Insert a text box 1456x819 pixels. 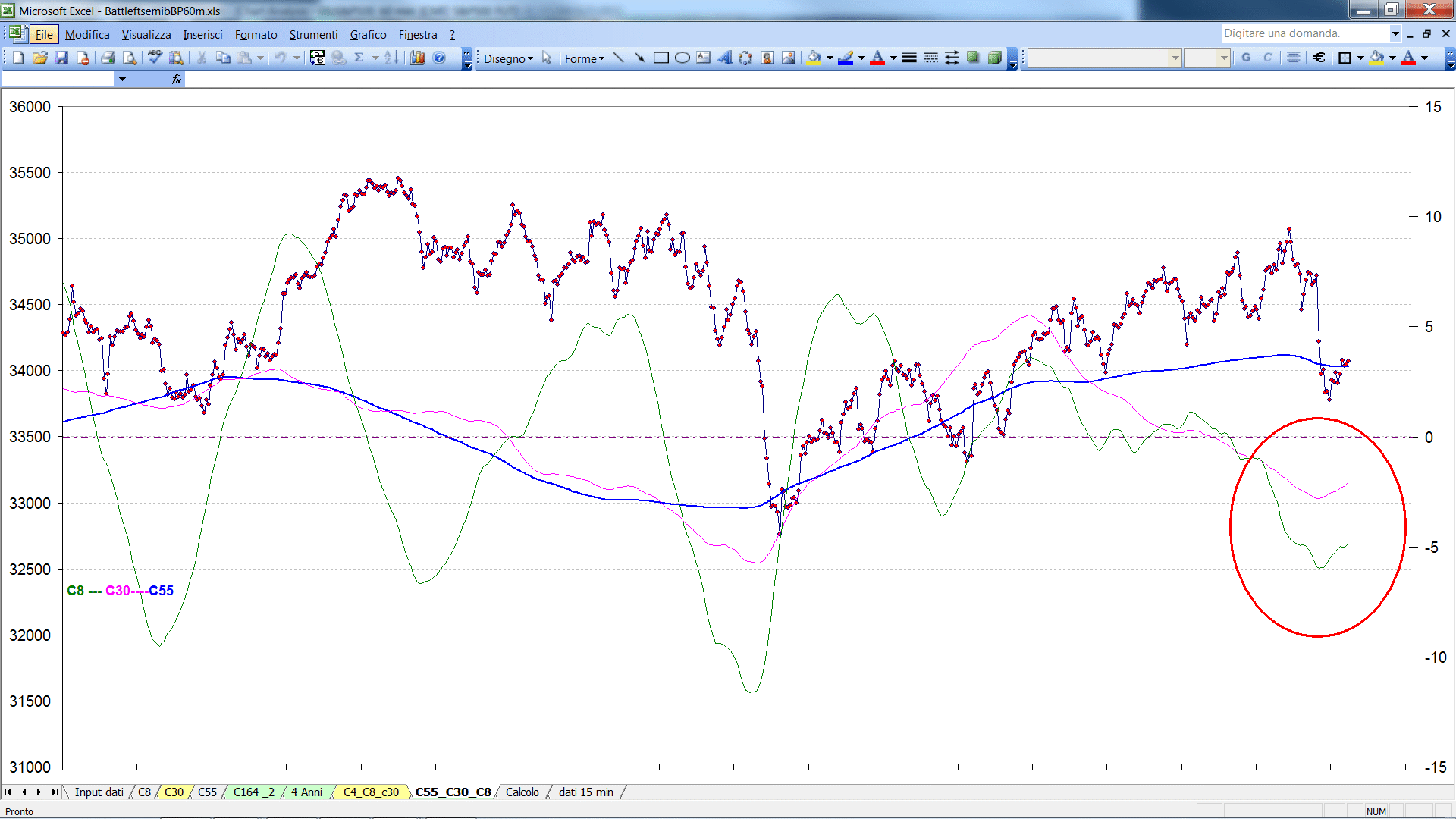(x=703, y=58)
